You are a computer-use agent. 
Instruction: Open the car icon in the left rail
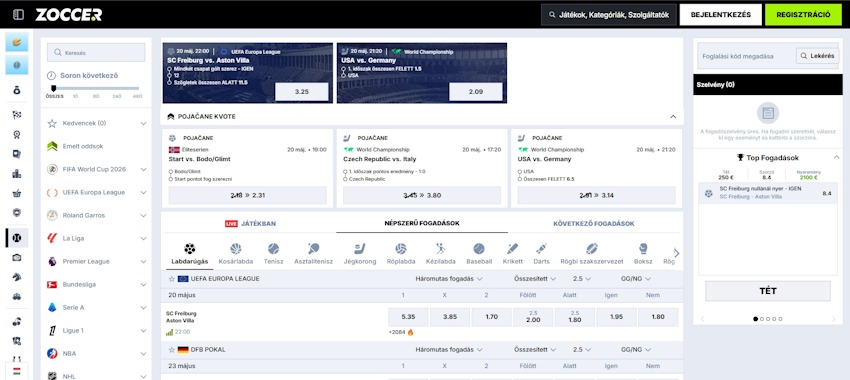coord(17,297)
